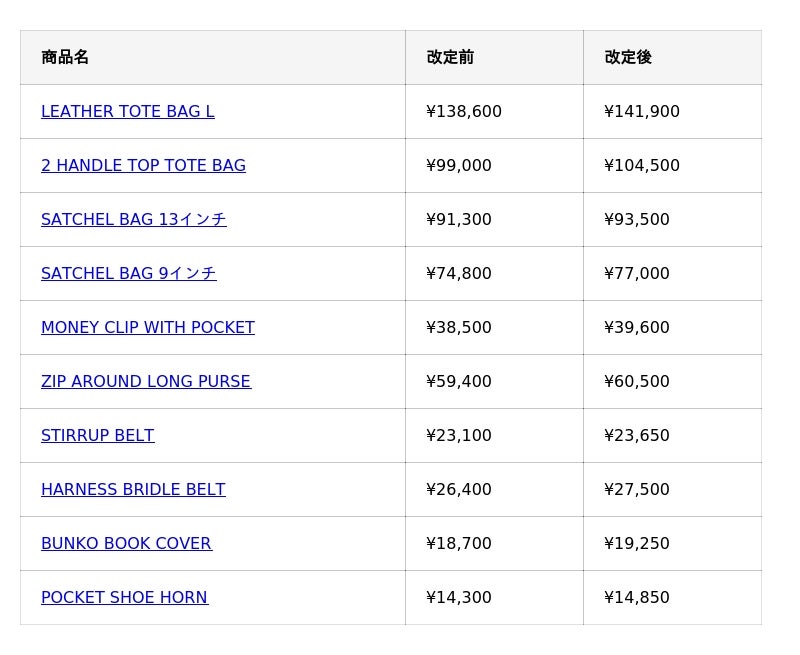Click the 改定後 column header
Image resolution: width=800 pixels, height=655 pixels.
tap(628, 58)
